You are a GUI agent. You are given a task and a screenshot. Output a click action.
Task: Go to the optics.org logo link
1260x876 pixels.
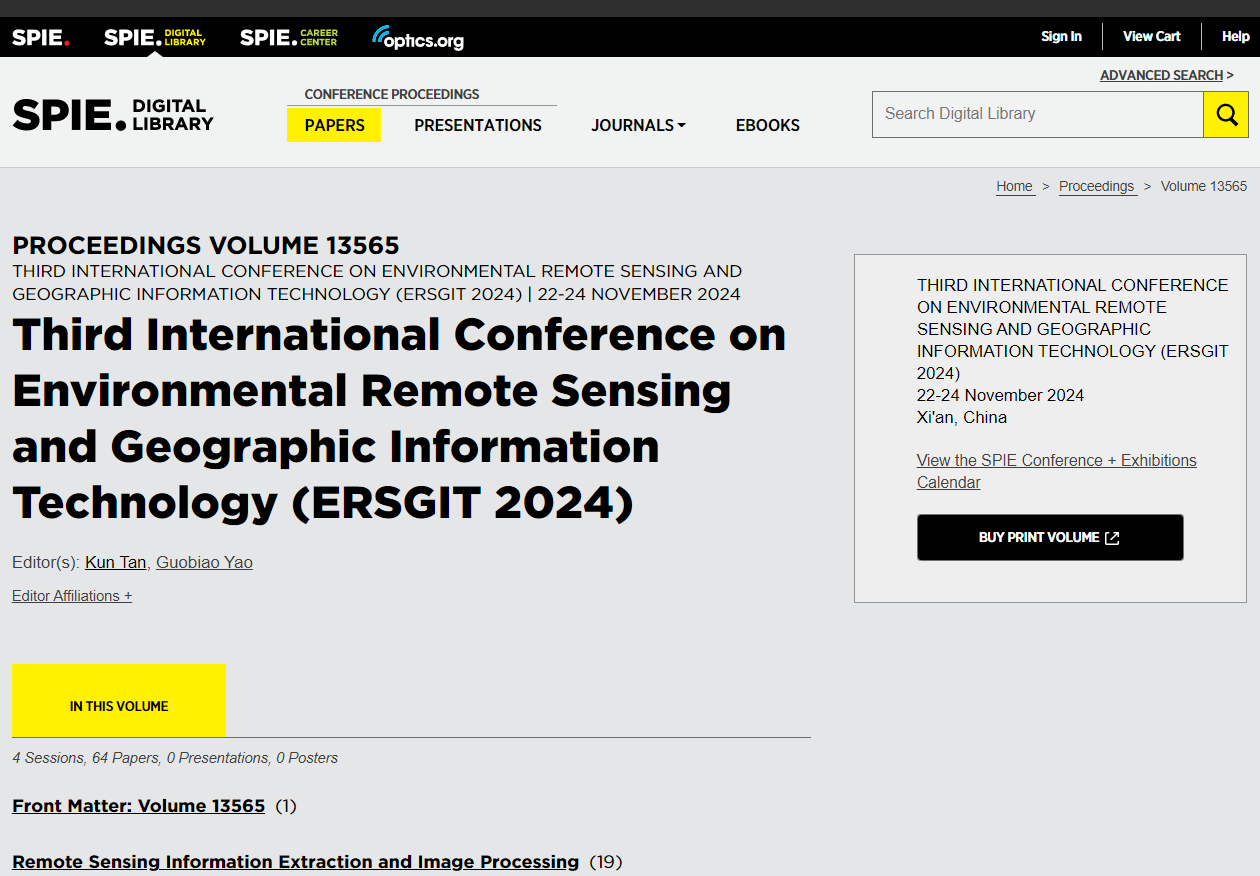[418, 39]
